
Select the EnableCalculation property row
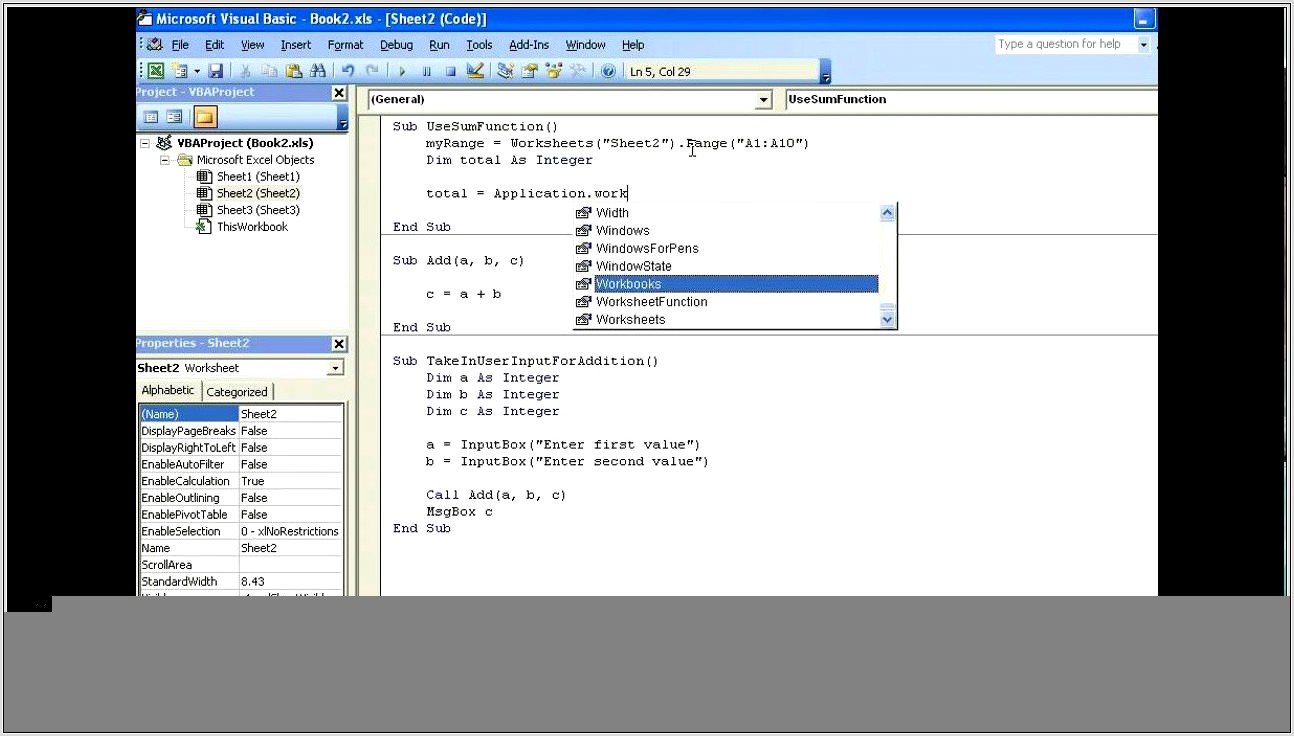coord(241,481)
